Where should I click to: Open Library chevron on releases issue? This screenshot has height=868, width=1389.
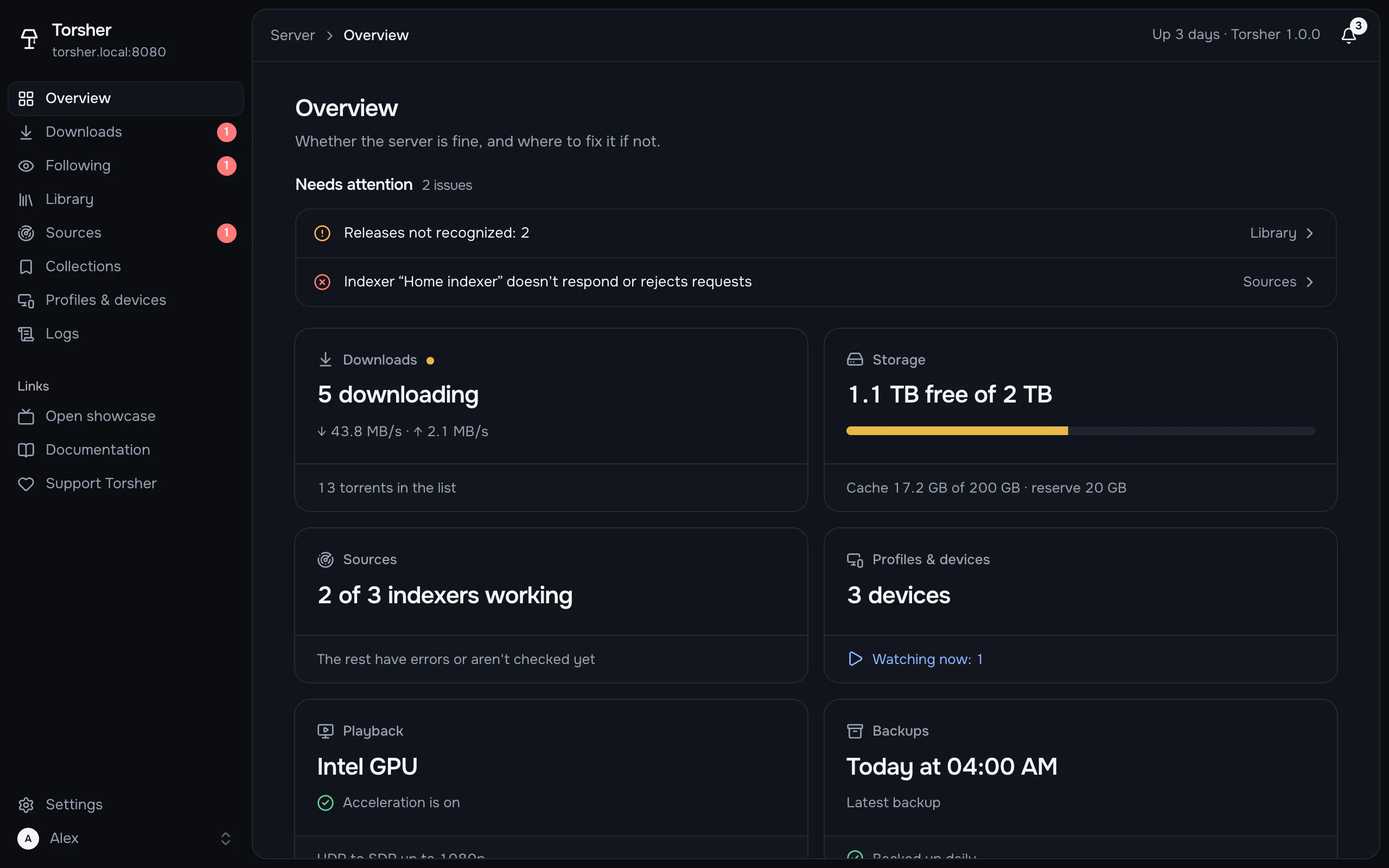tap(1309, 233)
